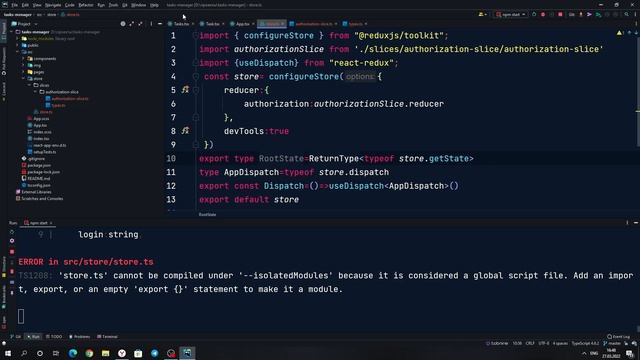Open the Navigate menu
Screen dimensions: 640x360
[x=53, y=5]
